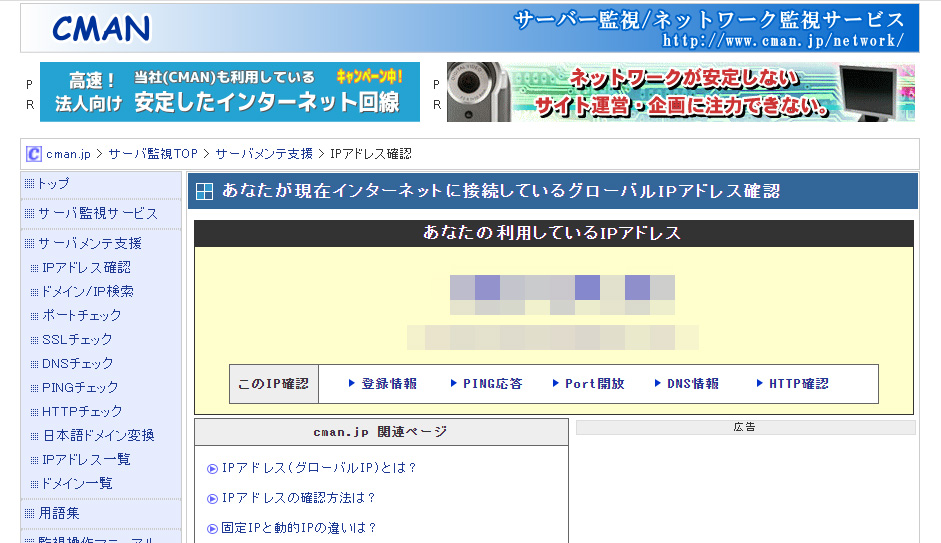Open サーバメンテ支援 in the sidebar

click(x=90, y=244)
